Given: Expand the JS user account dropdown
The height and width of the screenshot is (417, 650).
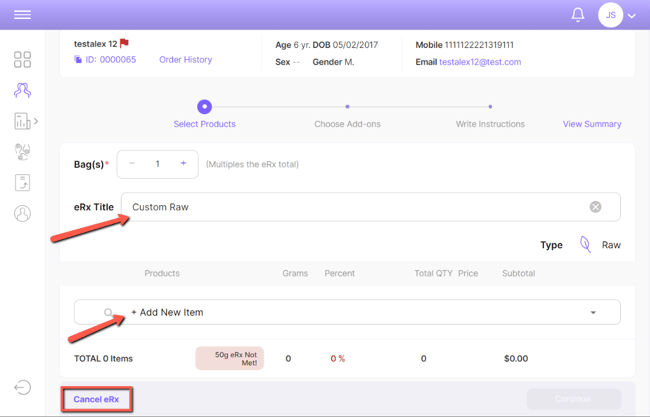Looking at the screenshot, I should (631, 16).
